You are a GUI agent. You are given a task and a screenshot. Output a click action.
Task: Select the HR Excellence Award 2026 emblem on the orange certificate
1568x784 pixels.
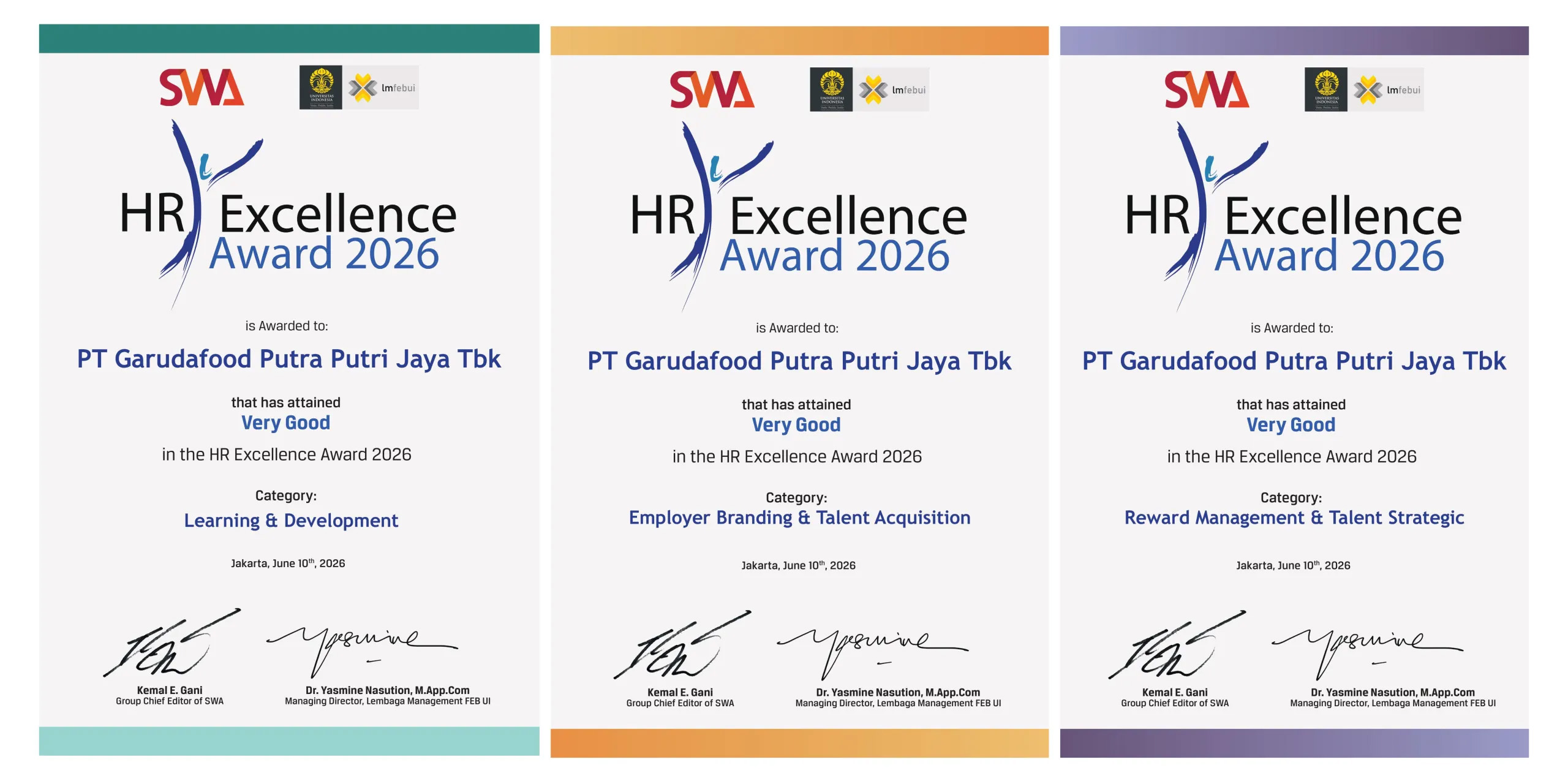coord(798,216)
